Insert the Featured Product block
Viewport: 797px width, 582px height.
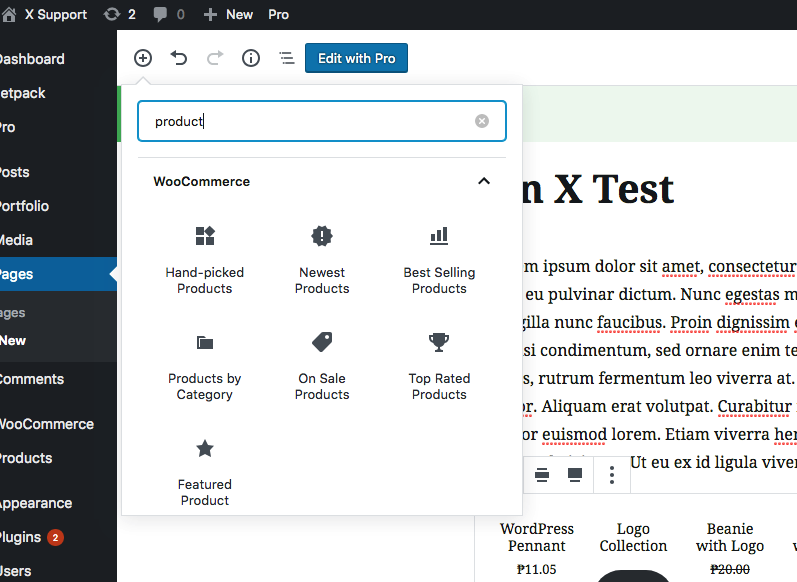[205, 472]
